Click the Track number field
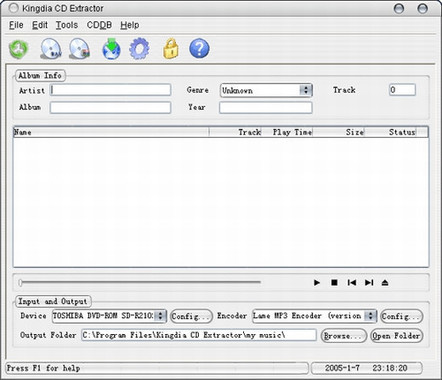 402,90
